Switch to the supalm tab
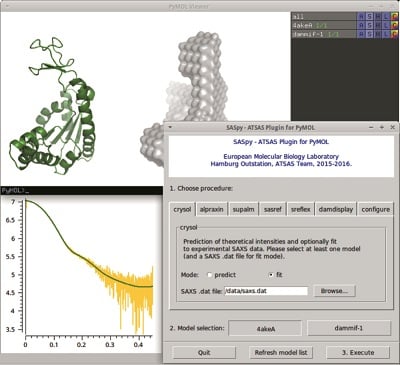Image resolution: width=400 pixels, height=365 pixels. pos(243,209)
